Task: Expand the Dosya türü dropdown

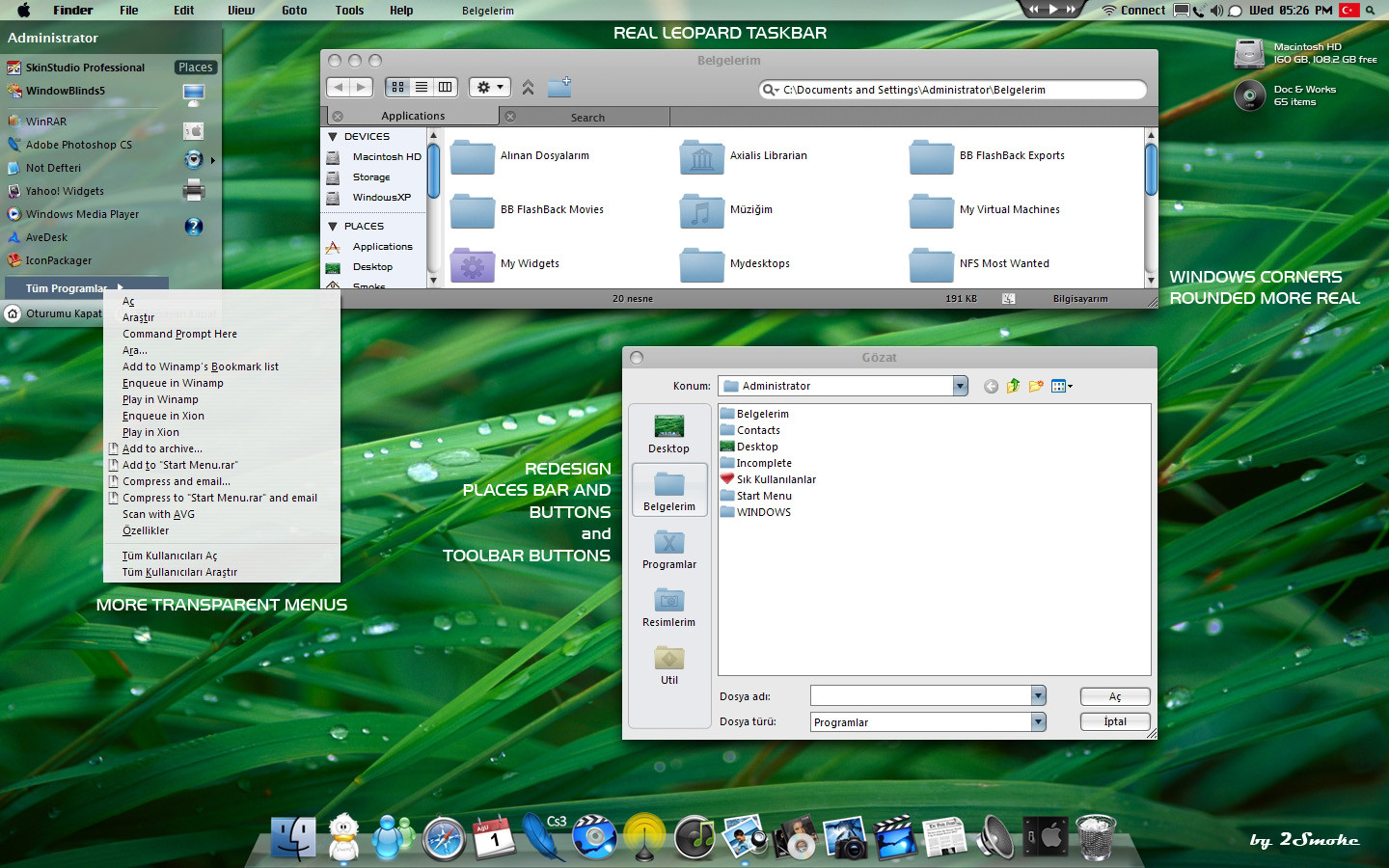Action: 1038,721
